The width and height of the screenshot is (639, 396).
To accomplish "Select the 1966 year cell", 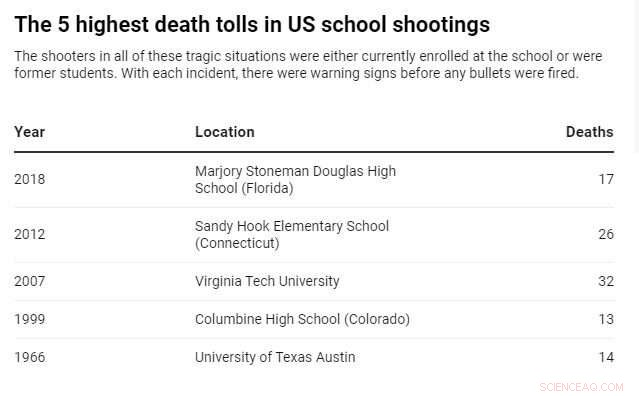I will point(29,357).
